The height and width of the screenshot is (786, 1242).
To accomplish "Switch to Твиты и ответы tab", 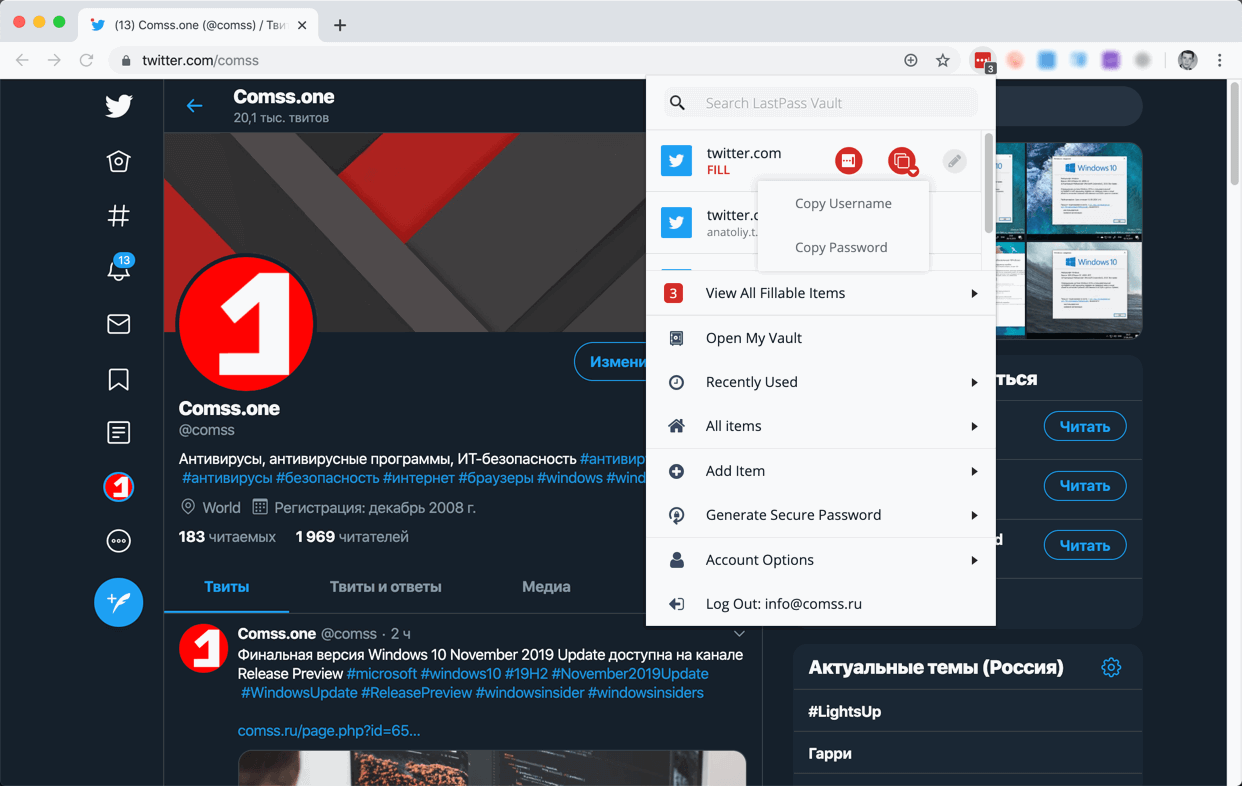I will pos(386,587).
